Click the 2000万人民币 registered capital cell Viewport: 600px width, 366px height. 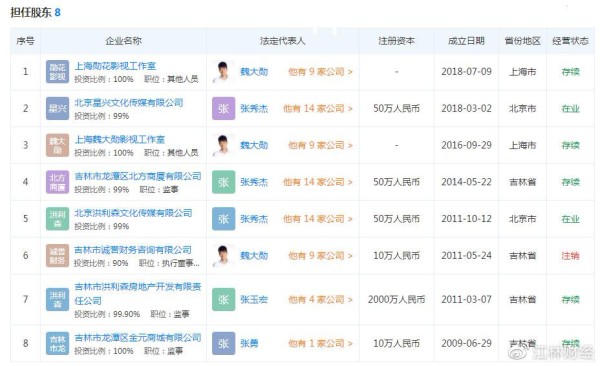click(x=396, y=299)
